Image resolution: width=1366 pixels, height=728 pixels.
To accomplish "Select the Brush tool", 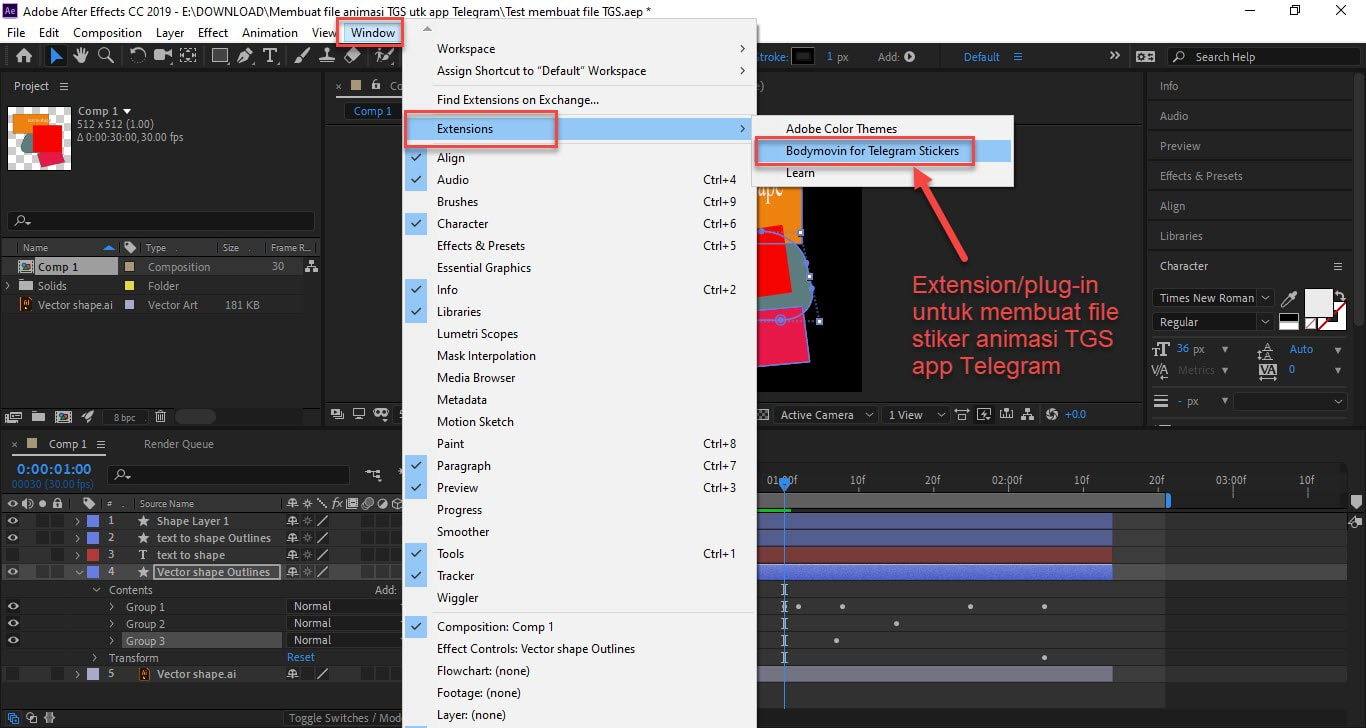I will (x=303, y=56).
